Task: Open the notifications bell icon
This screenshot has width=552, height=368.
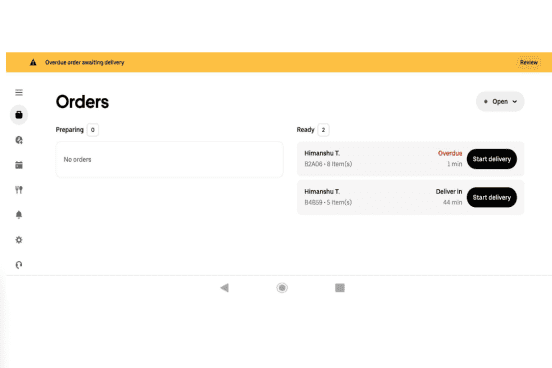Action: pos(19,215)
